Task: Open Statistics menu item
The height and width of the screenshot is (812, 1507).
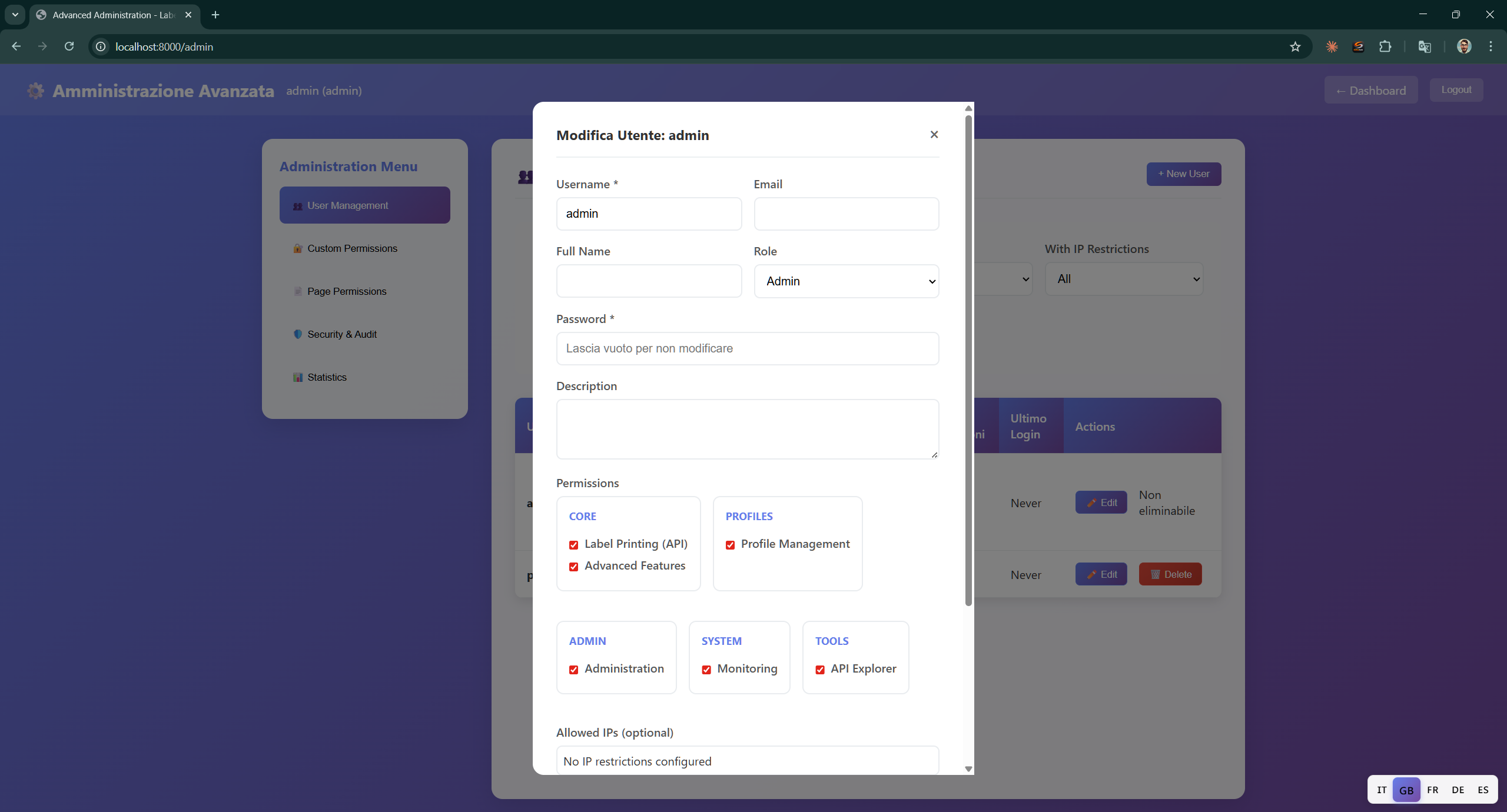Action: click(365, 377)
